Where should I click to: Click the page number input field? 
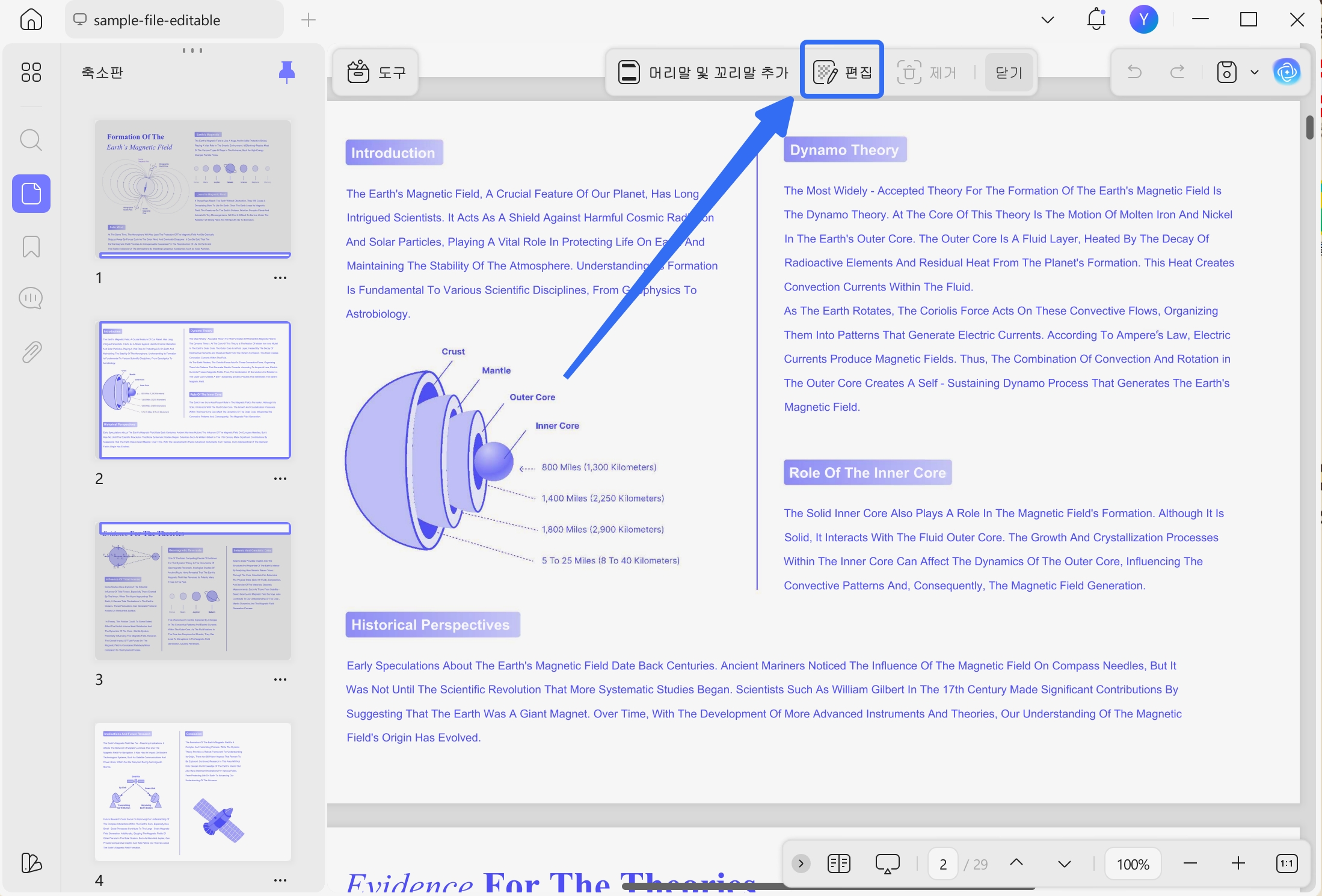click(943, 864)
